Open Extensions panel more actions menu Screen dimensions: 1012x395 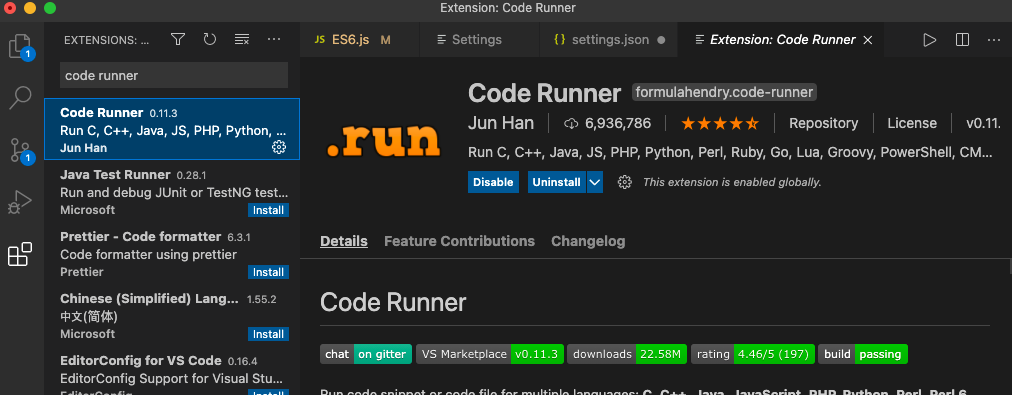tap(274, 39)
